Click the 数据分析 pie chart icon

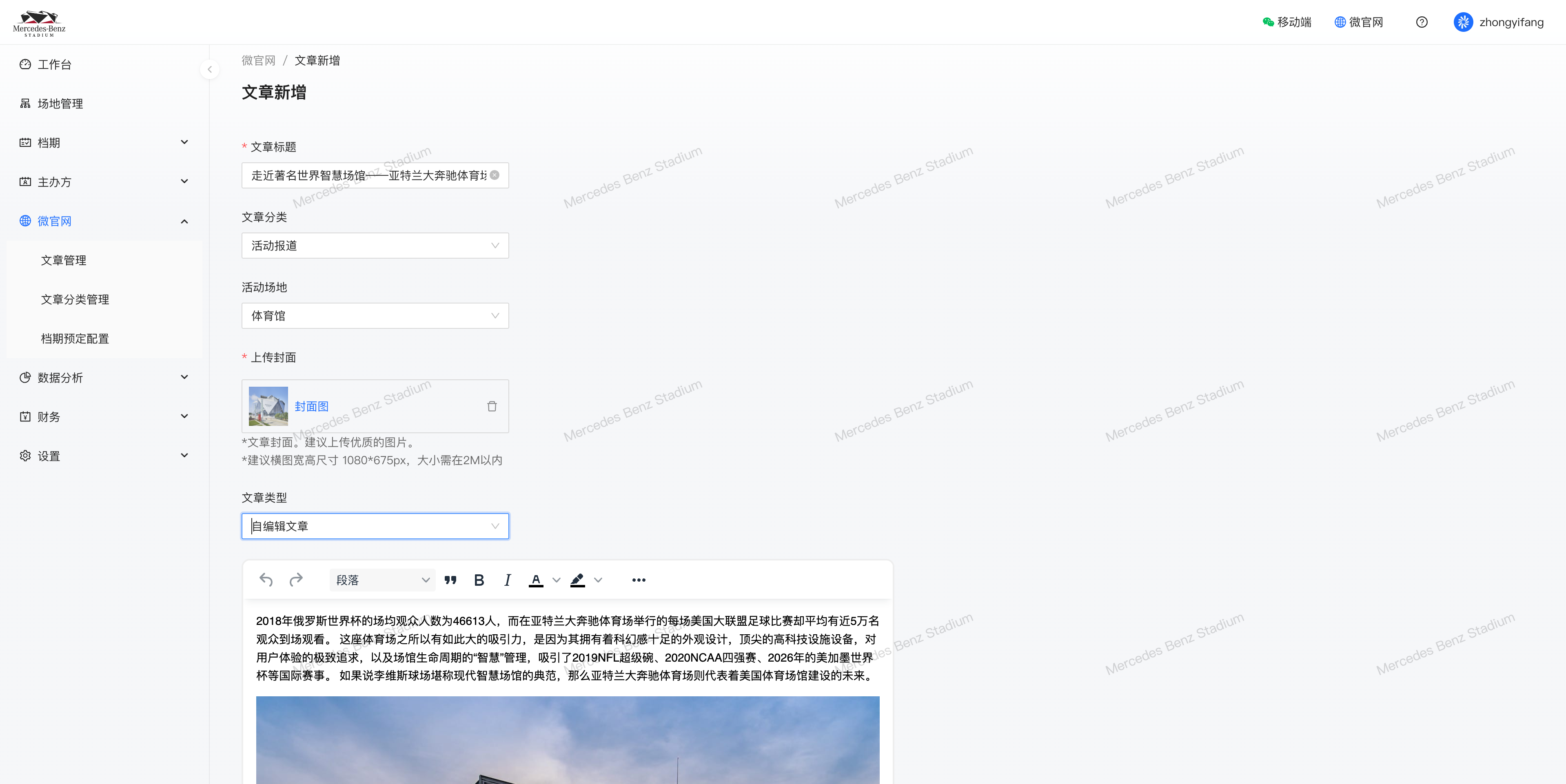[x=25, y=377]
